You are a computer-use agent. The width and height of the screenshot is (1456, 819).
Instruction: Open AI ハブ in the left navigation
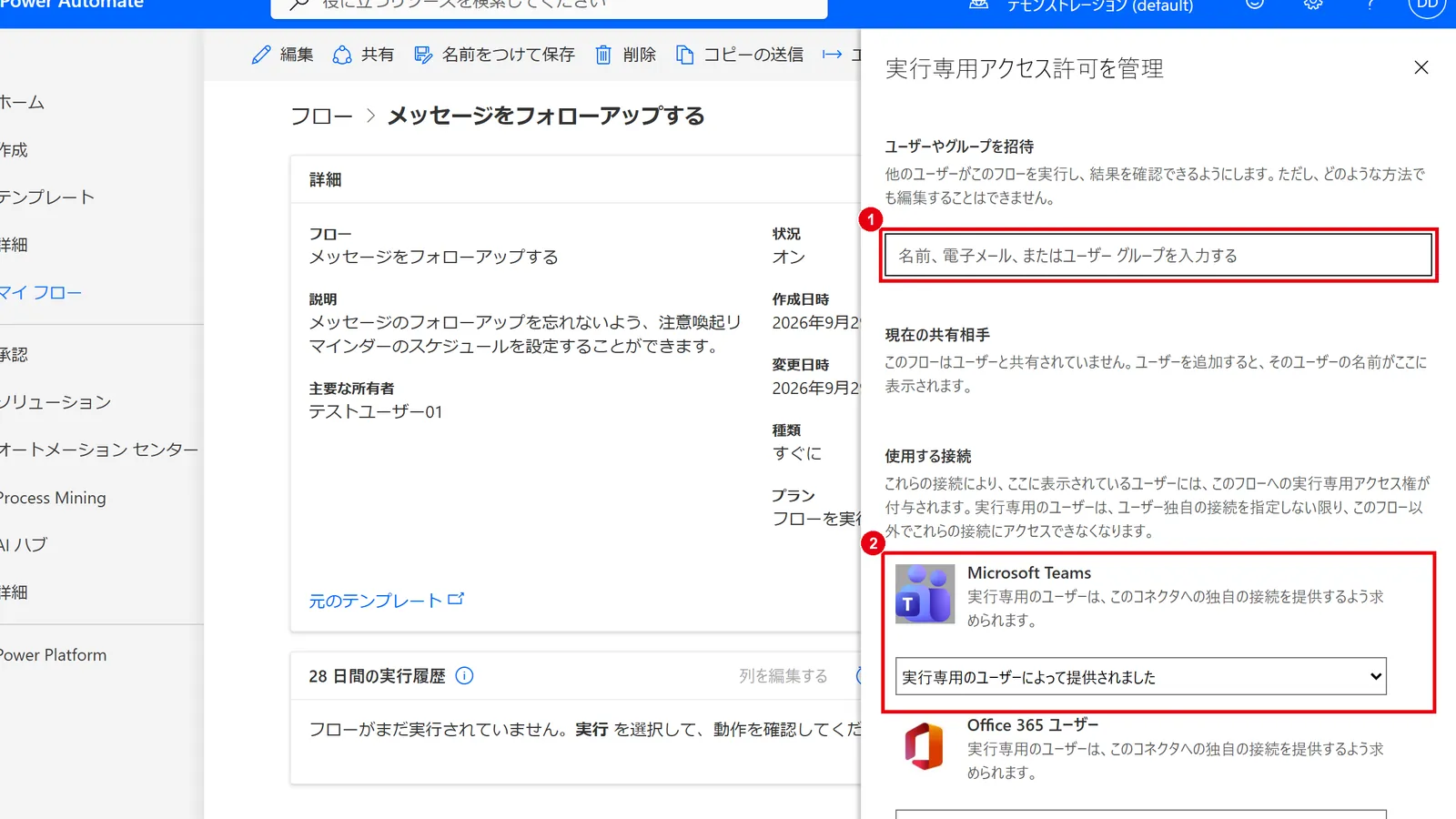tap(24, 544)
